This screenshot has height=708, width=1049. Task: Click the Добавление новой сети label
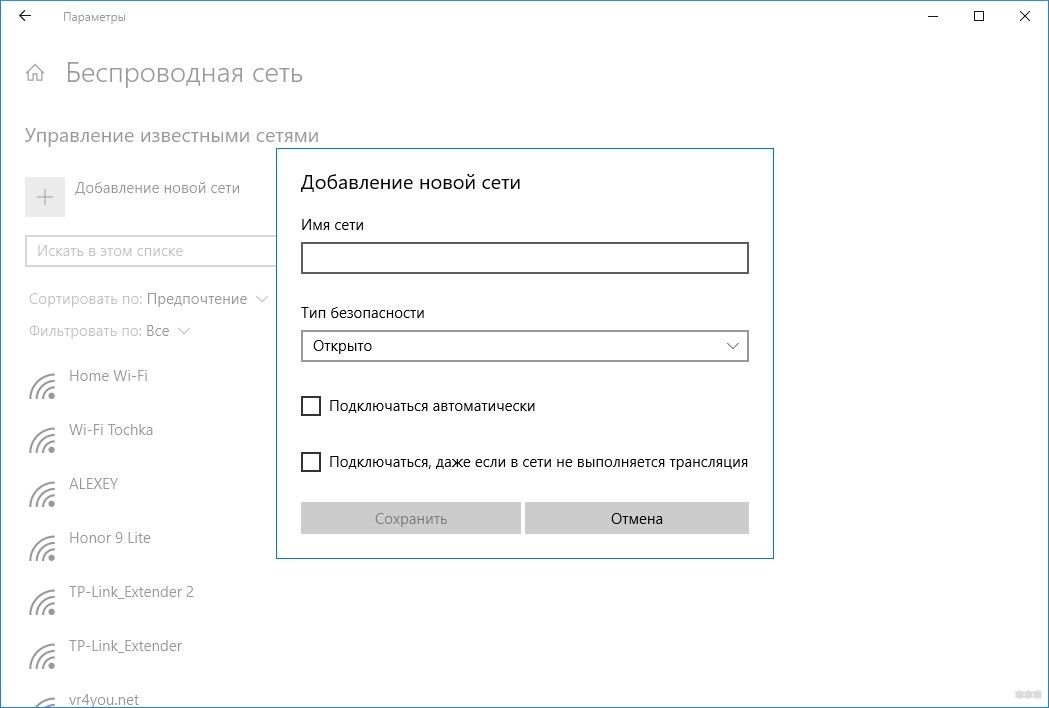pos(157,188)
